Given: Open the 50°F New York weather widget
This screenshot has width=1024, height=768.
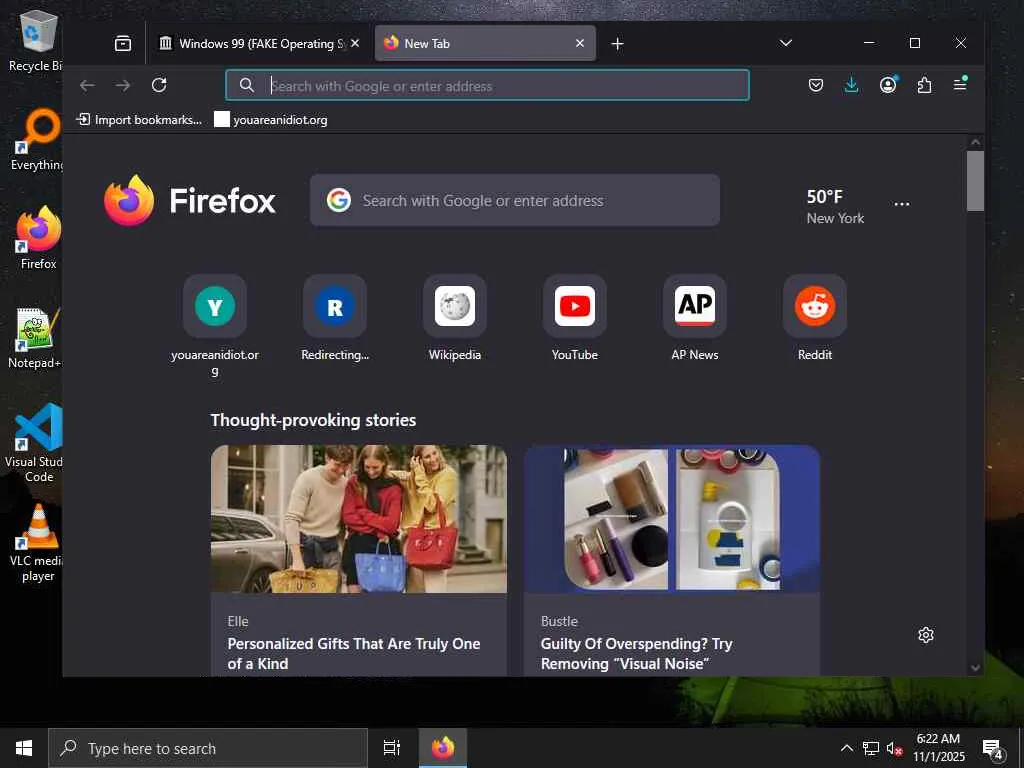Looking at the screenshot, I should (835, 206).
